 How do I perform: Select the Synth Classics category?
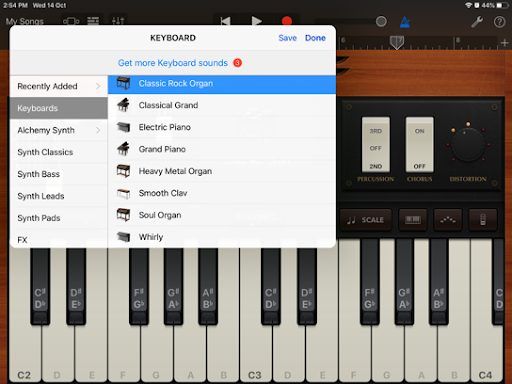tap(45, 152)
